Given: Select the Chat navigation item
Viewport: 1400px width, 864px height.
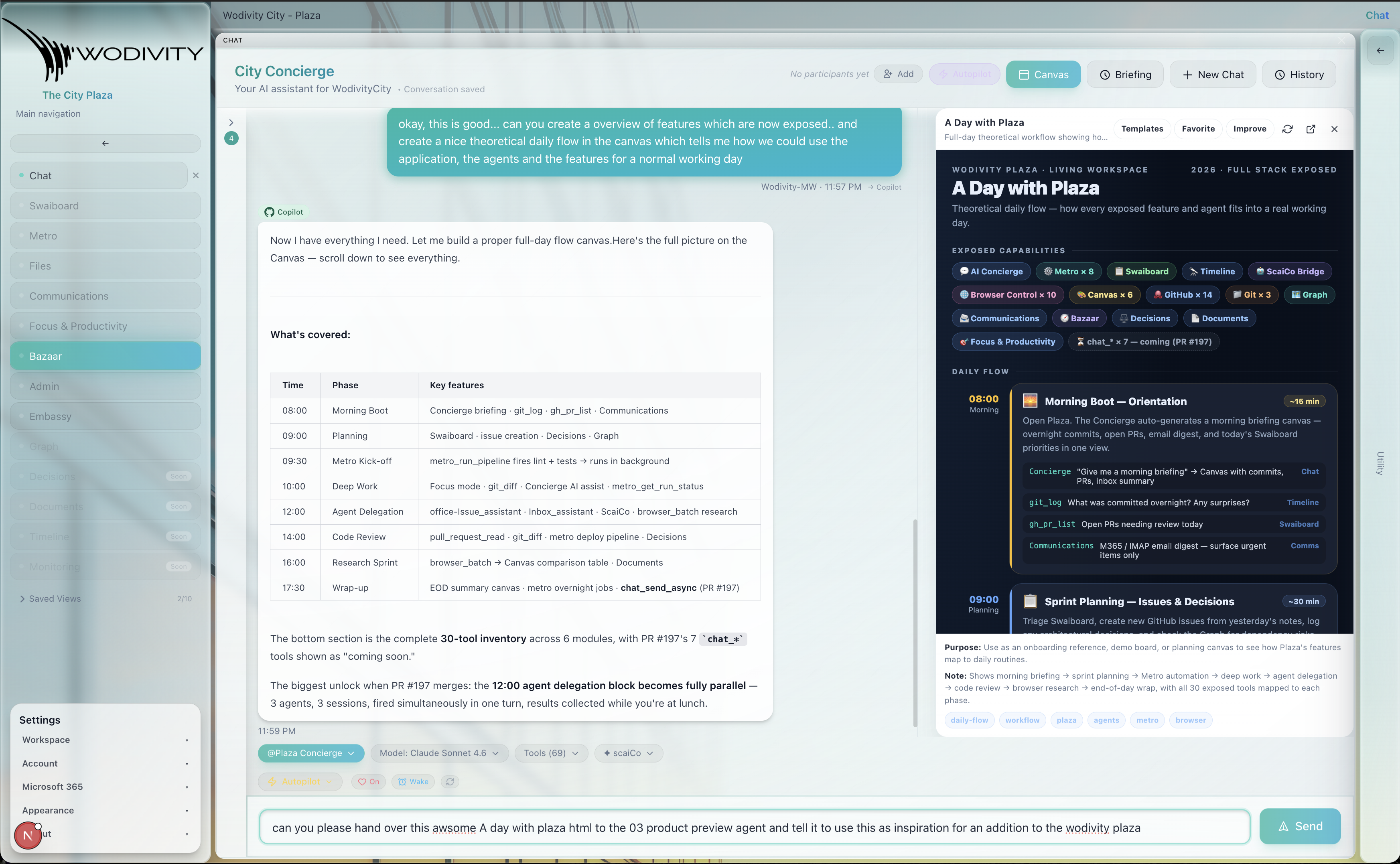Looking at the screenshot, I should click(x=99, y=175).
